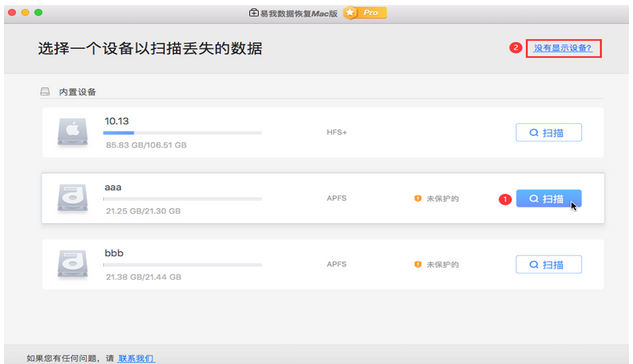Click the bbb volume usage bar
This screenshot has height=364, width=633.
(x=182, y=265)
